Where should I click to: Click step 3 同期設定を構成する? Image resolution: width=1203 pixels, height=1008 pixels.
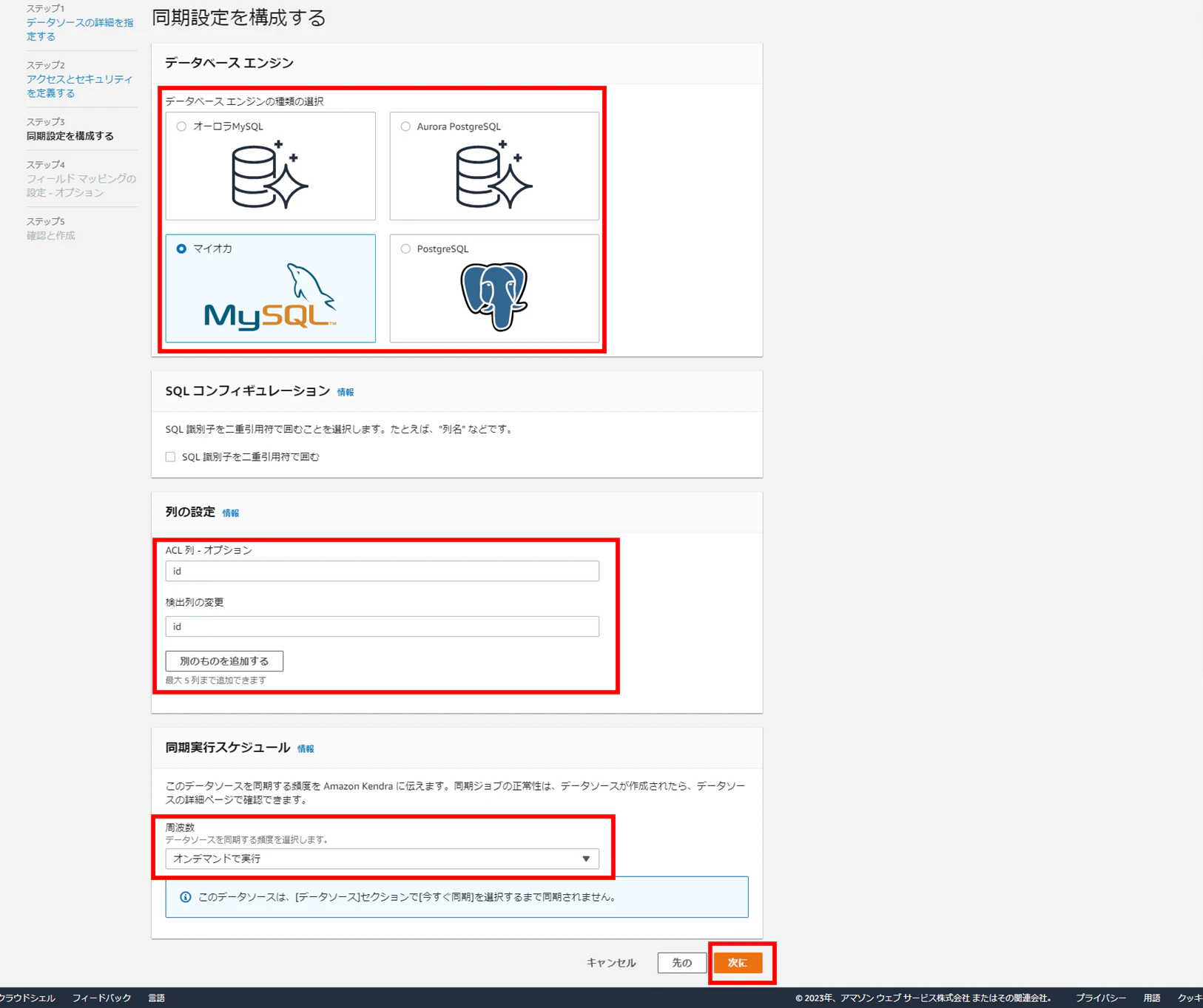click(70, 136)
